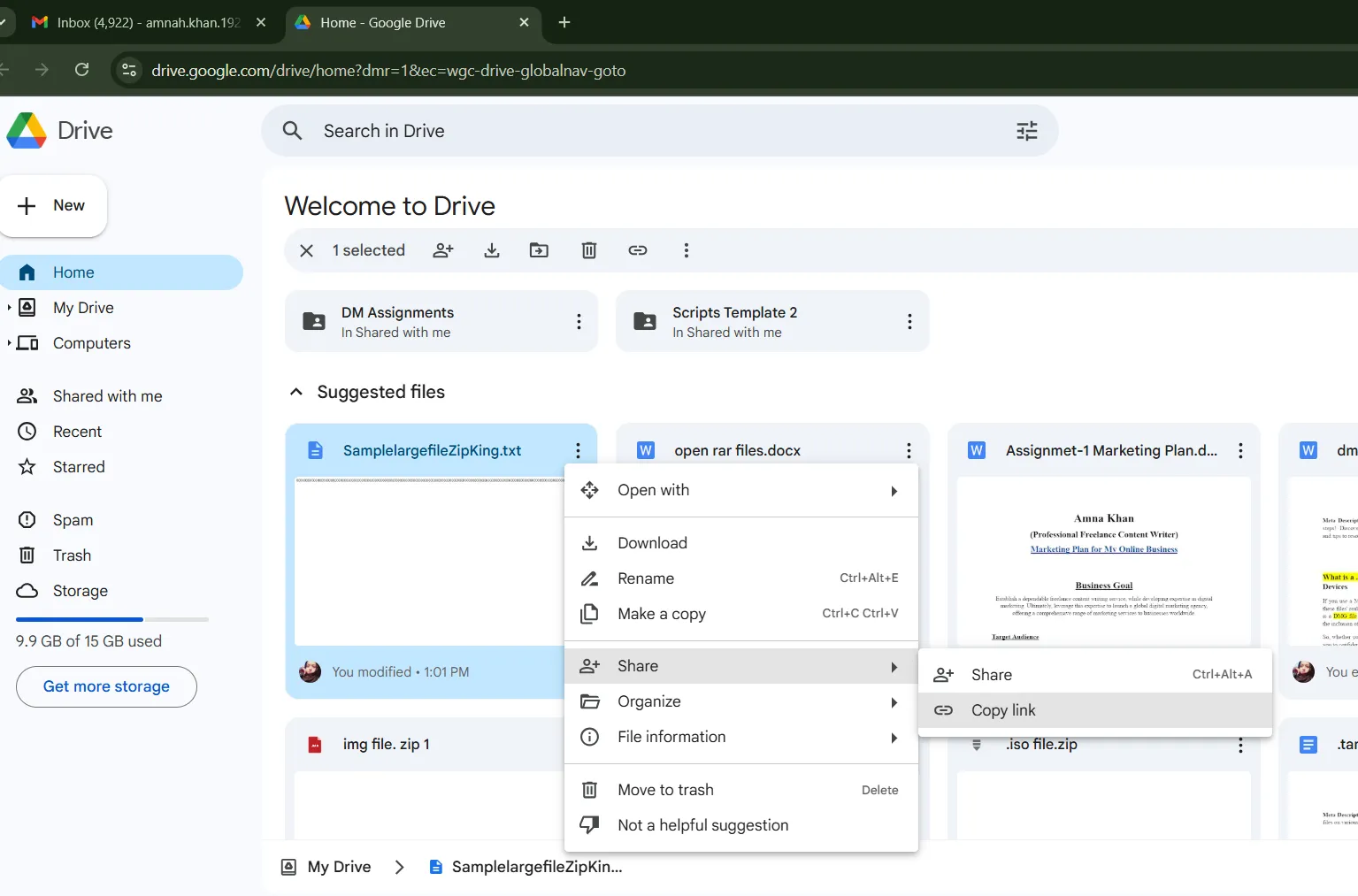Image resolution: width=1358 pixels, height=896 pixels.
Task: Open options for open rar files.docx
Action: [909, 451]
